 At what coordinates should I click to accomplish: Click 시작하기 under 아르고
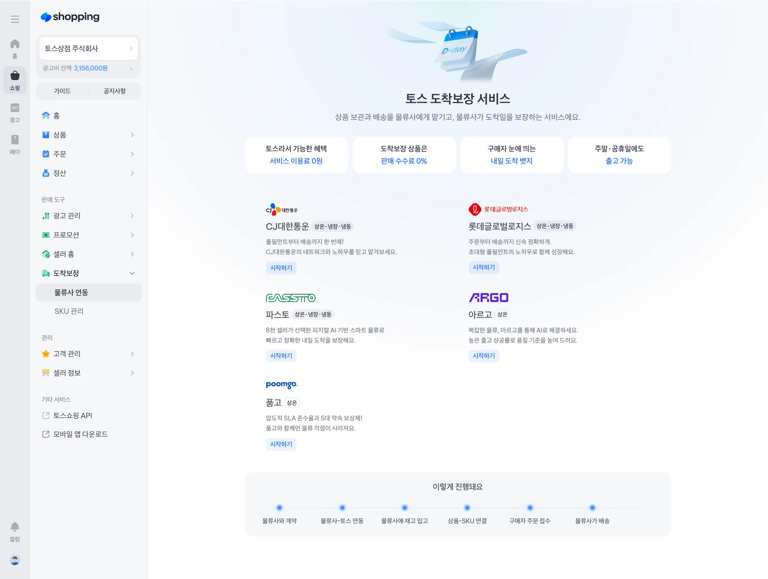(x=484, y=356)
